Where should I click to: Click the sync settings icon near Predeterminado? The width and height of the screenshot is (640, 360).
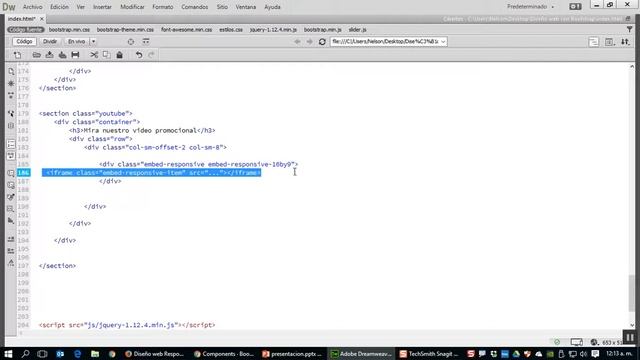[575, 7]
